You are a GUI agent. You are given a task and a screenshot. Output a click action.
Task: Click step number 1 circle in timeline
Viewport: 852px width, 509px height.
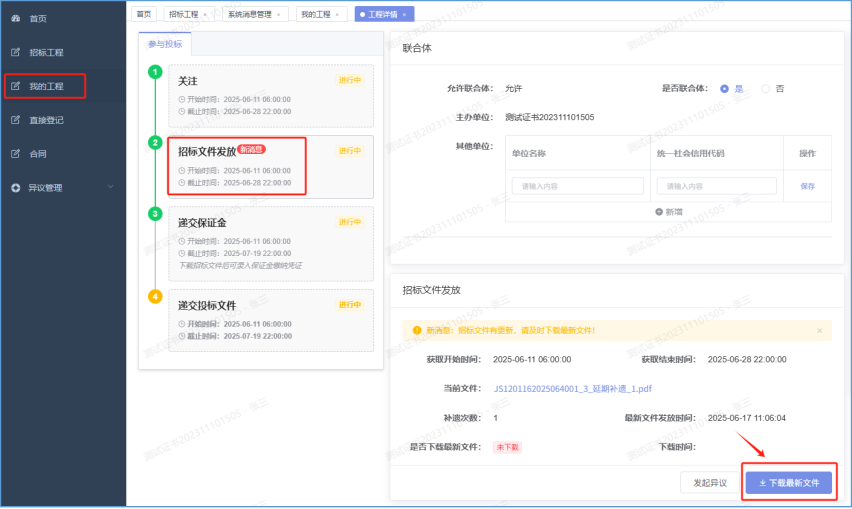pyautogui.click(x=155, y=72)
